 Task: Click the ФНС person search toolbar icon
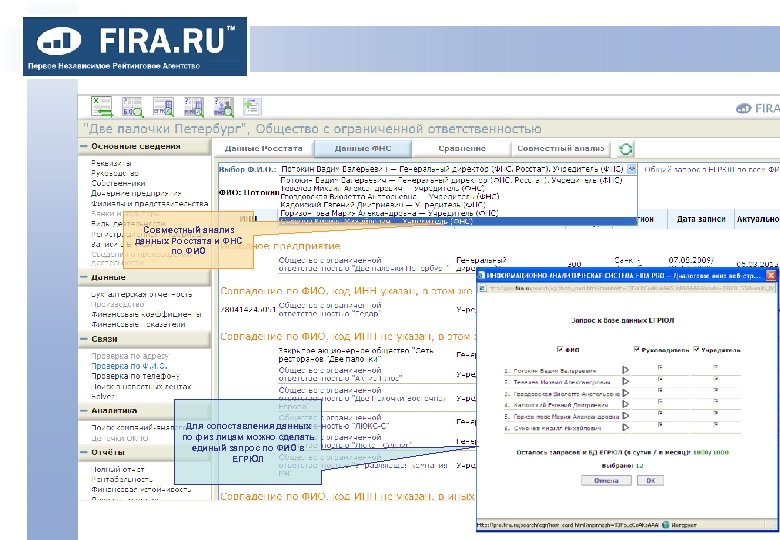coord(224,107)
